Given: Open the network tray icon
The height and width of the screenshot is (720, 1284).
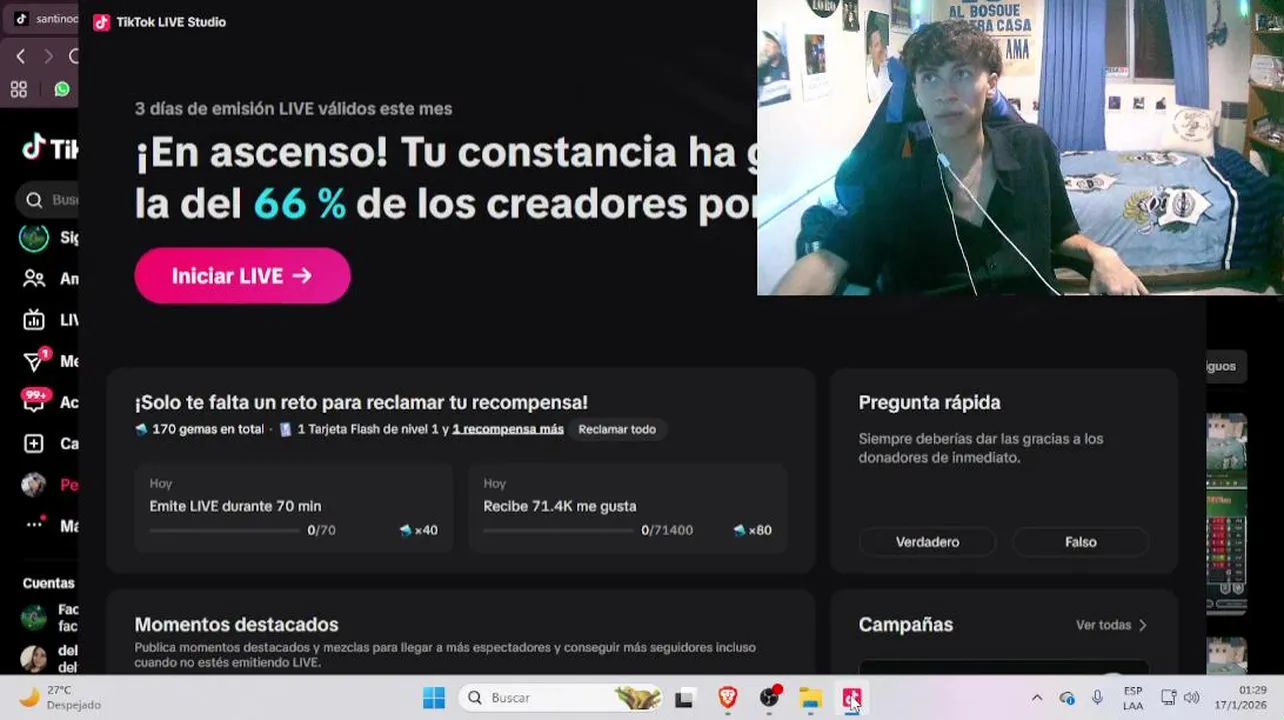Looking at the screenshot, I should 1168,698.
